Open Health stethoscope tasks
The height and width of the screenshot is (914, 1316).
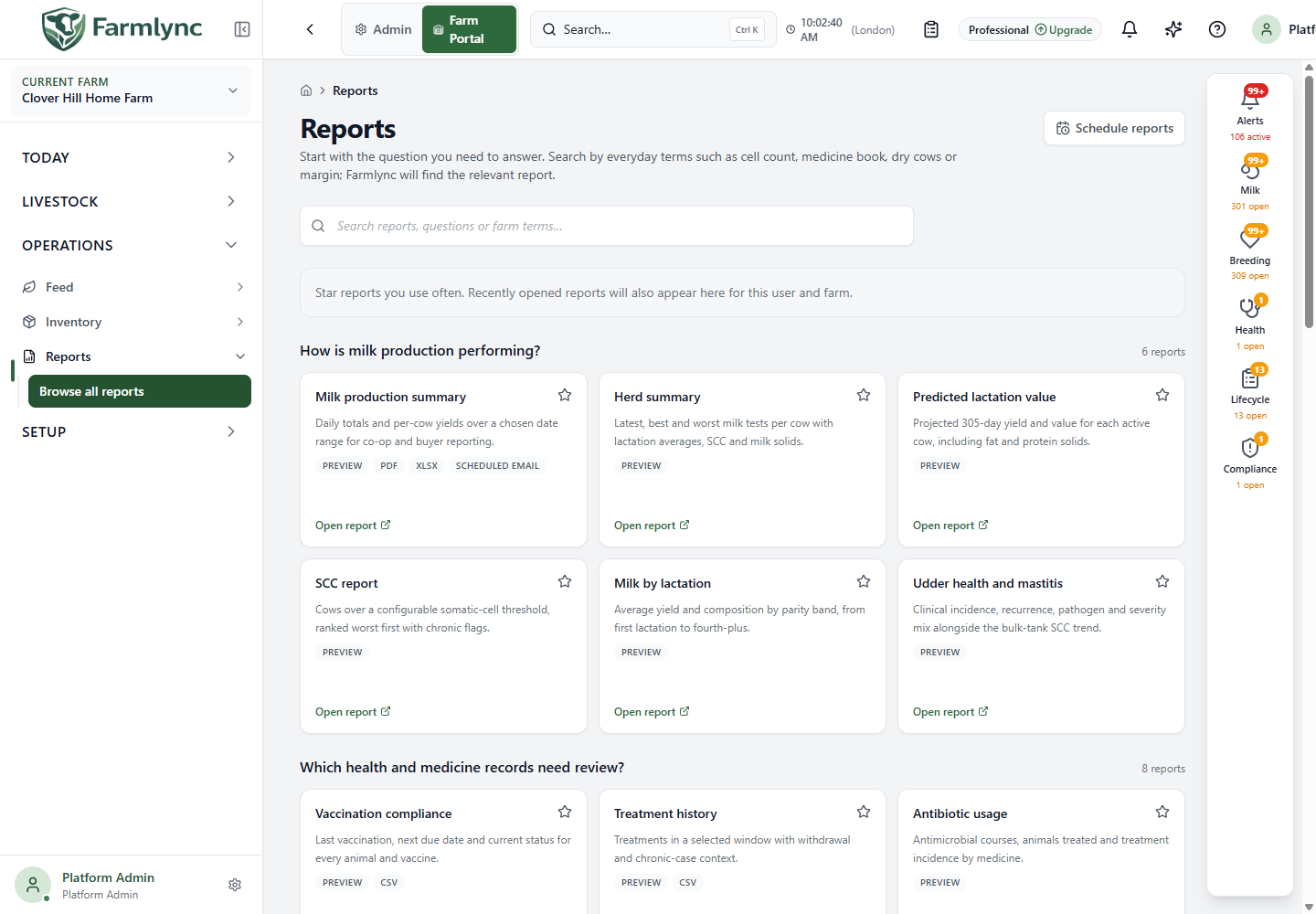(x=1250, y=323)
